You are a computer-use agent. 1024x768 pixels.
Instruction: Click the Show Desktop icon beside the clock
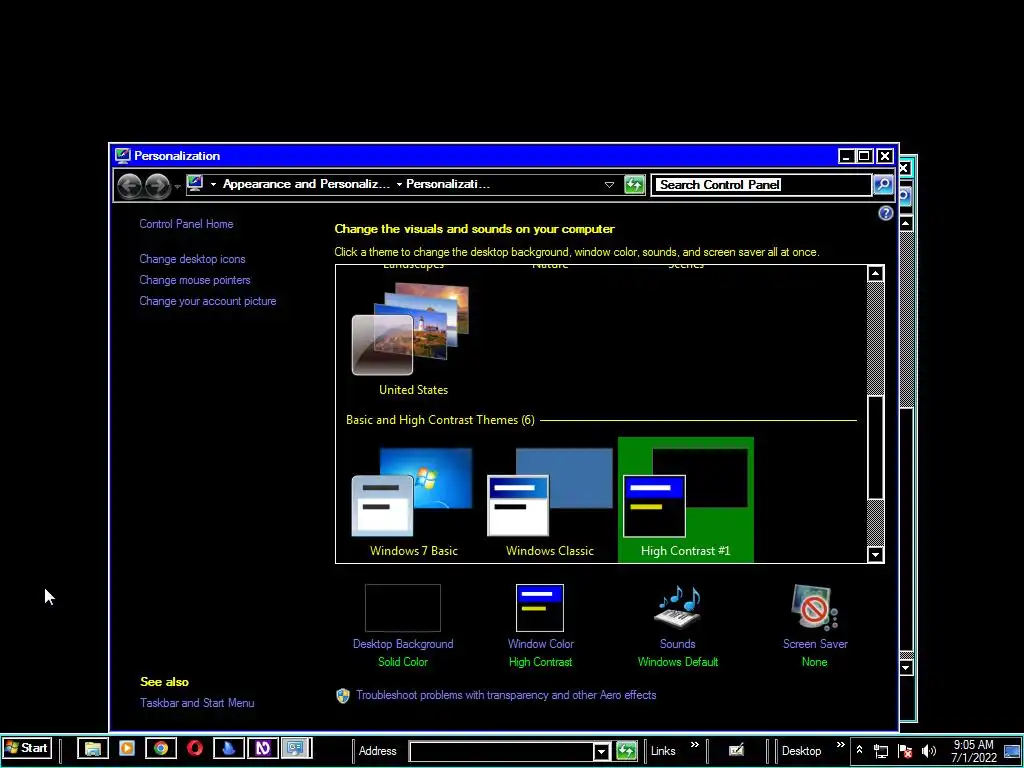point(1012,752)
